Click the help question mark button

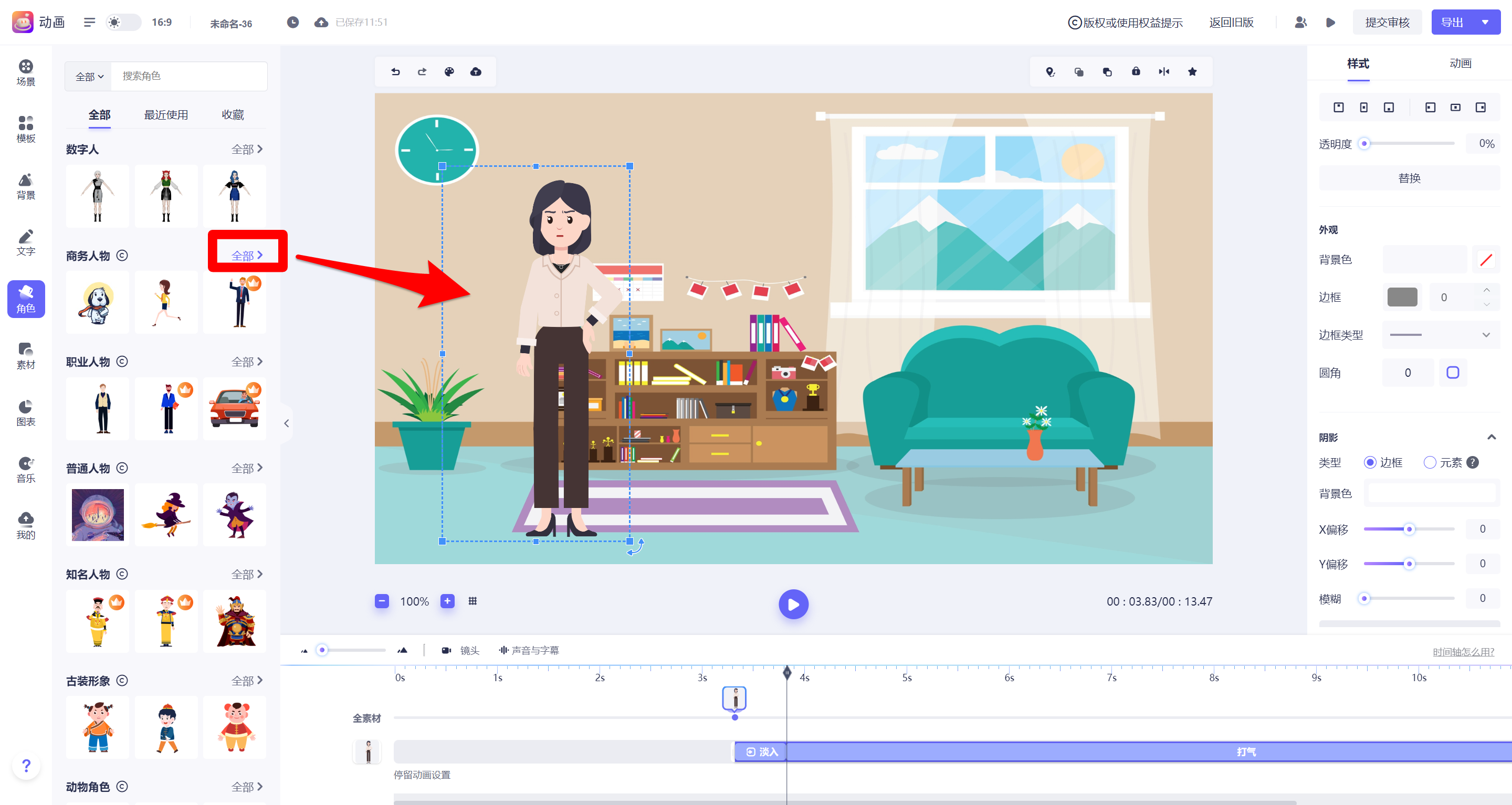coord(26,765)
